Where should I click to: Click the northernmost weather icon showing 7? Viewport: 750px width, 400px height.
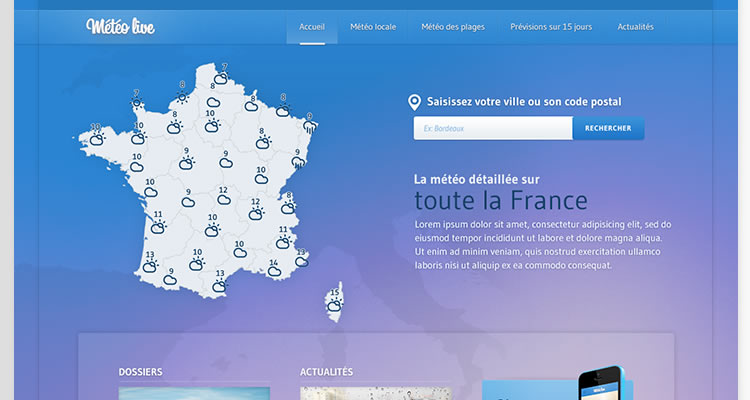[220, 77]
